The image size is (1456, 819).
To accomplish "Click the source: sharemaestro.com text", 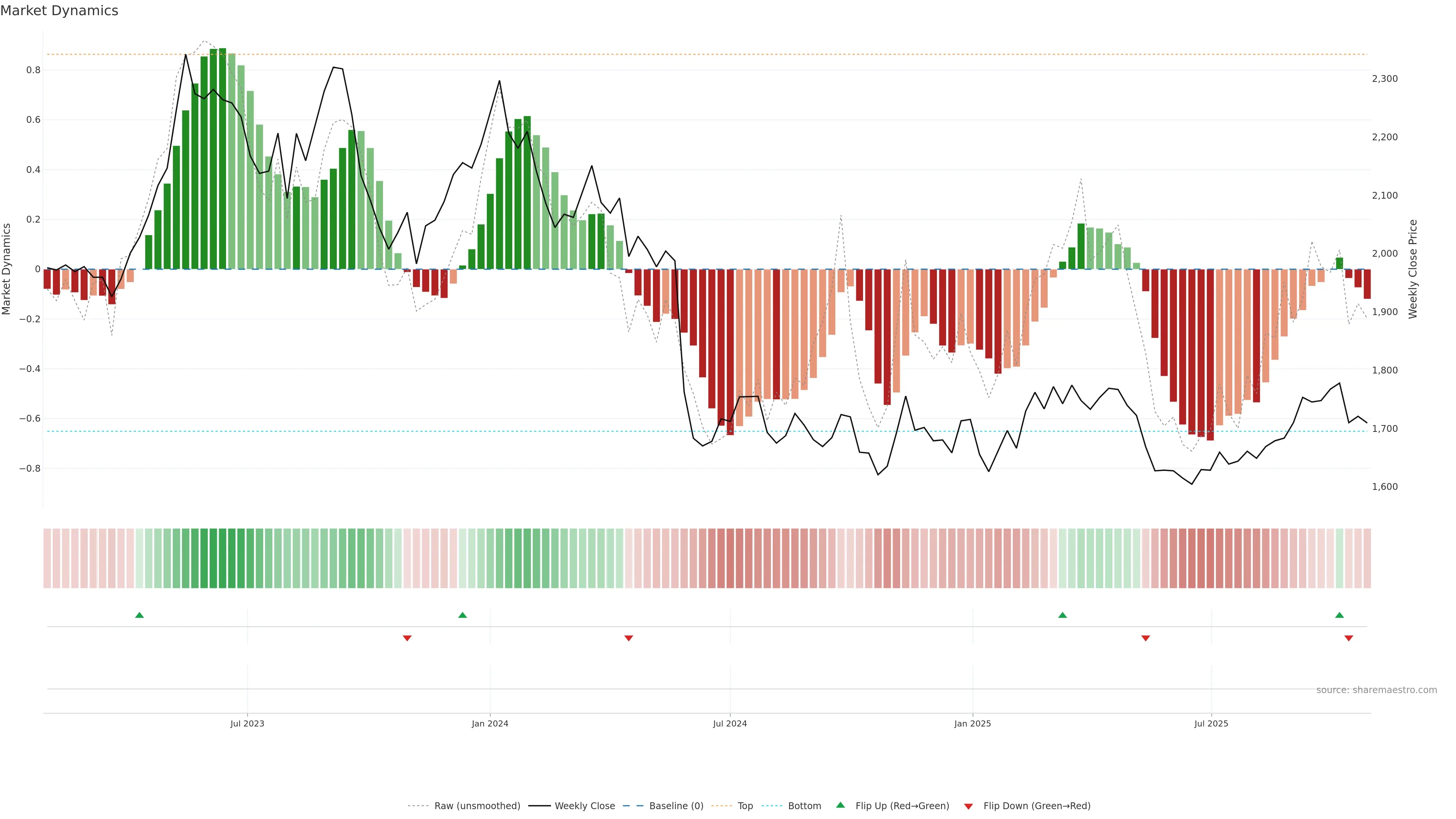I will coord(1376,690).
